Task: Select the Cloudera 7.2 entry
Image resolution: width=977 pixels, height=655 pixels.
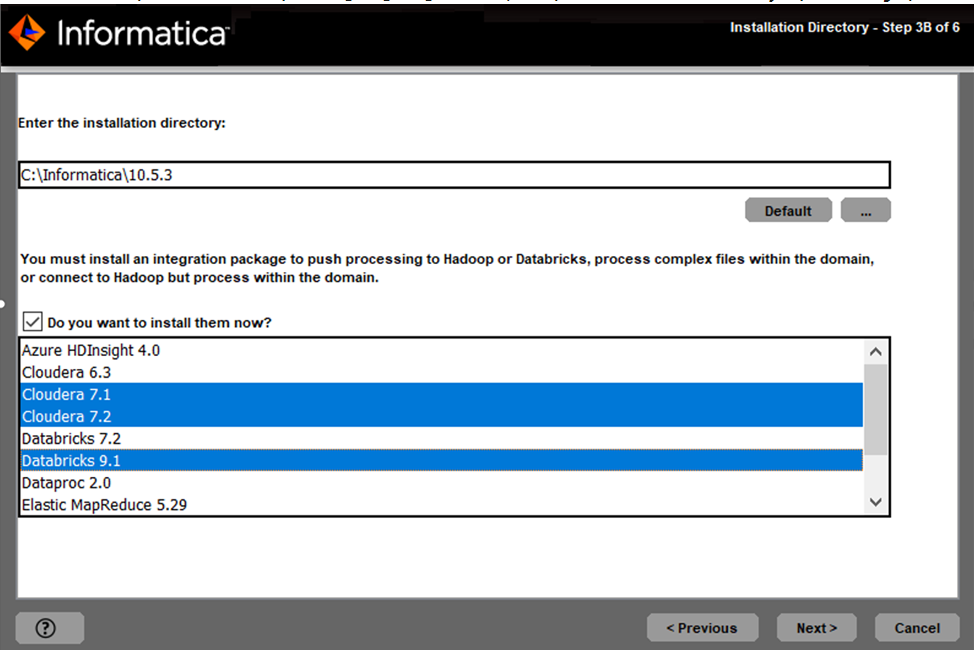Action: [x=442, y=416]
